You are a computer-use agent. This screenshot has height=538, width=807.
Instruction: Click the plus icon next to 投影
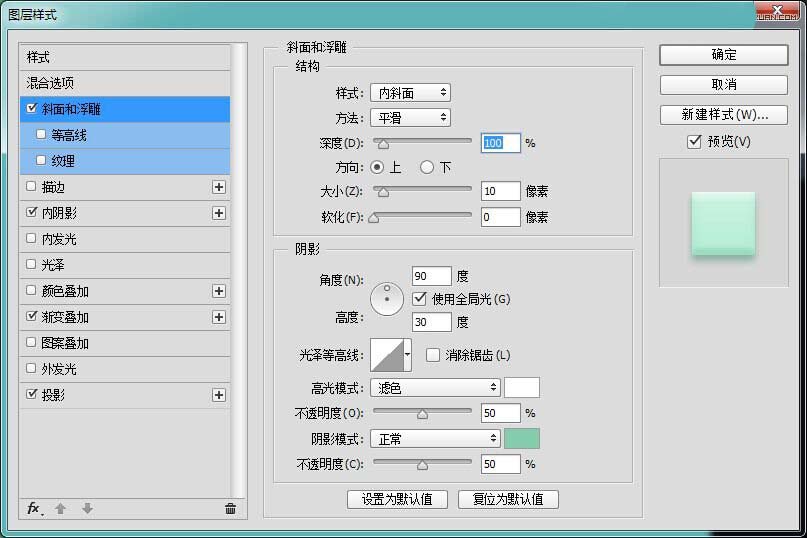tap(219, 395)
